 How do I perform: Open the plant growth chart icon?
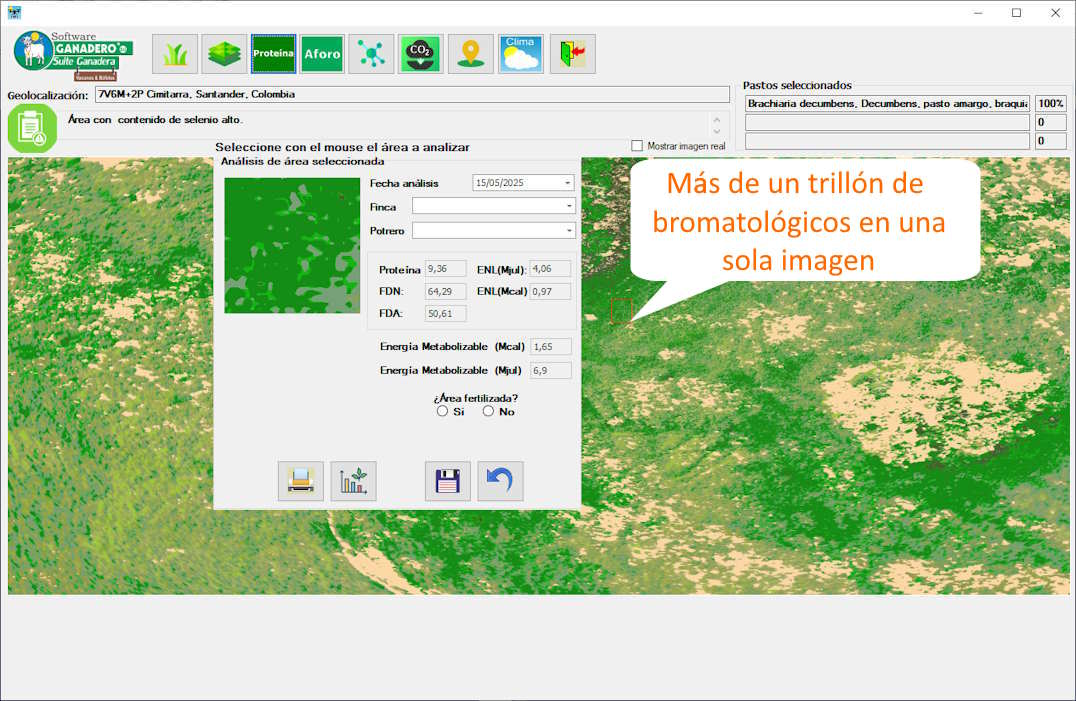[353, 481]
